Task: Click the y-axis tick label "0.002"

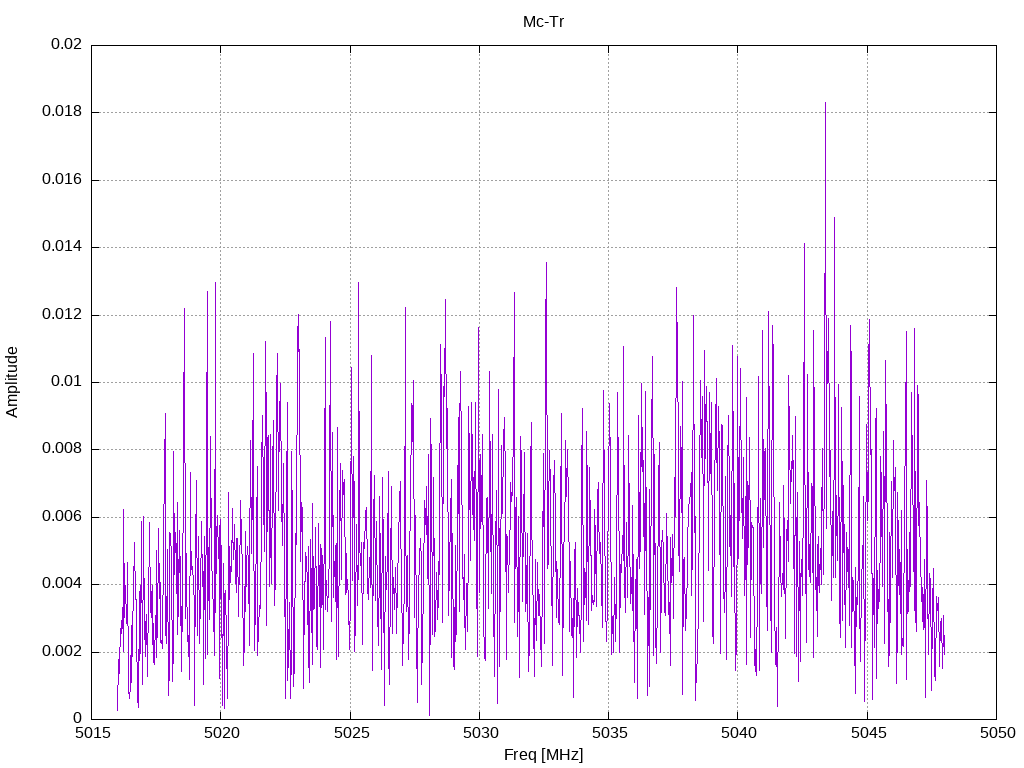Action: pyautogui.click(x=63, y=652)
